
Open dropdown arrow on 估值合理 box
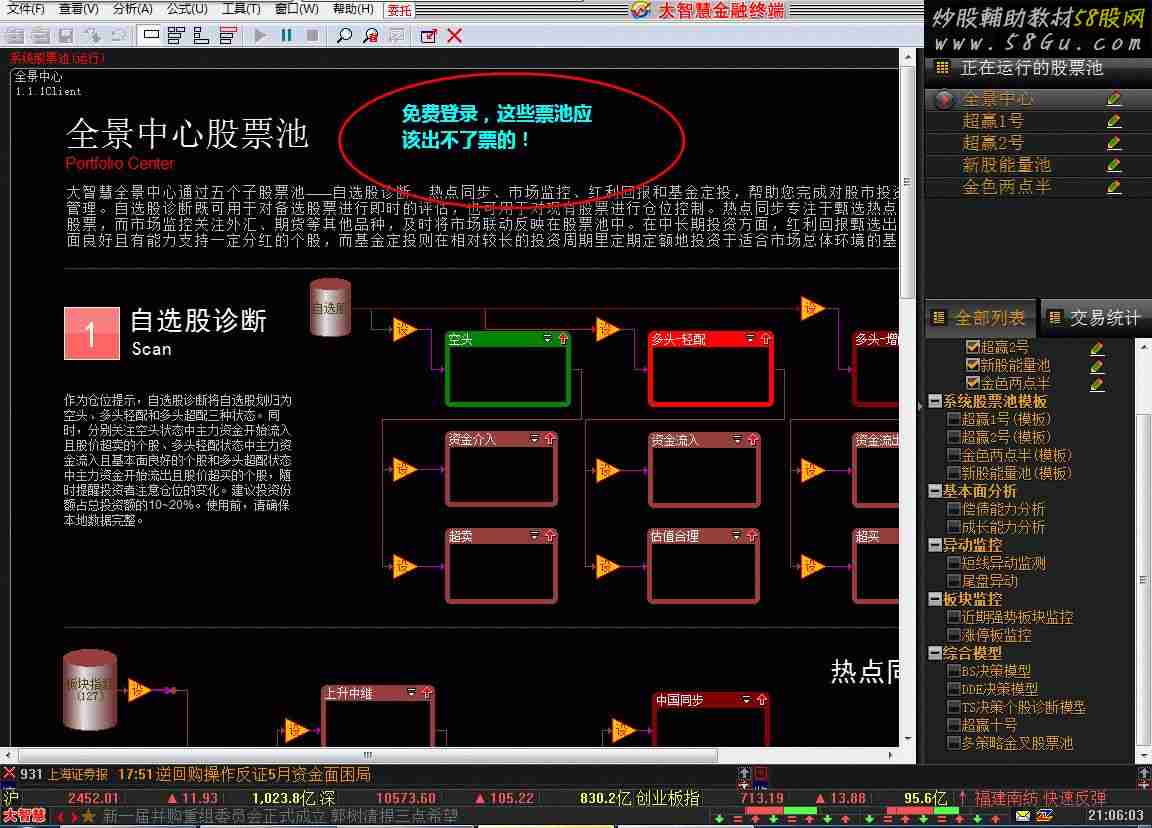point(736,536)
